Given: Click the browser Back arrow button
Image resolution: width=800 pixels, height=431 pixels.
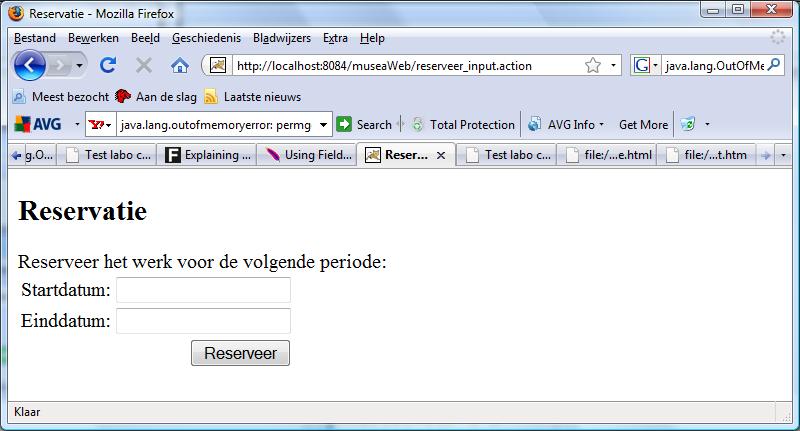Looking at the screenshot, I should pos(31,65).
